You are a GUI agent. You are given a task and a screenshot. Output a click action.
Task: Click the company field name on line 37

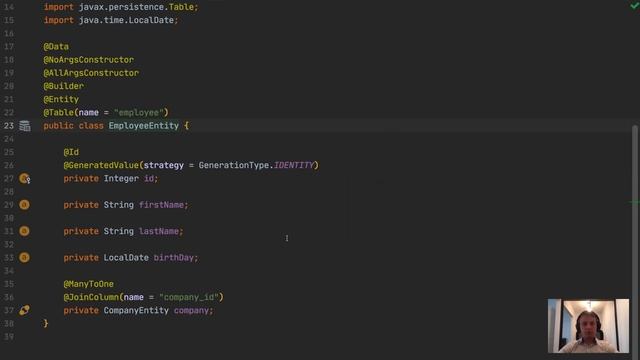point(191,310)
